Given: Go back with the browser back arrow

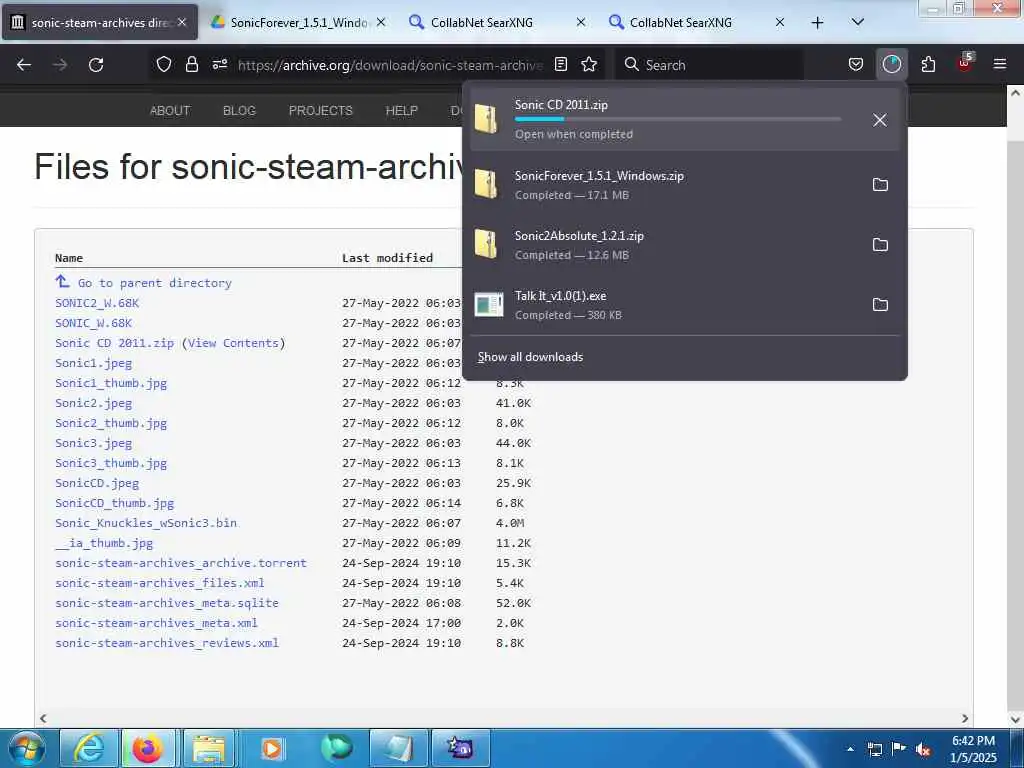Looking at the screenshot, I should tap(24, 65).
